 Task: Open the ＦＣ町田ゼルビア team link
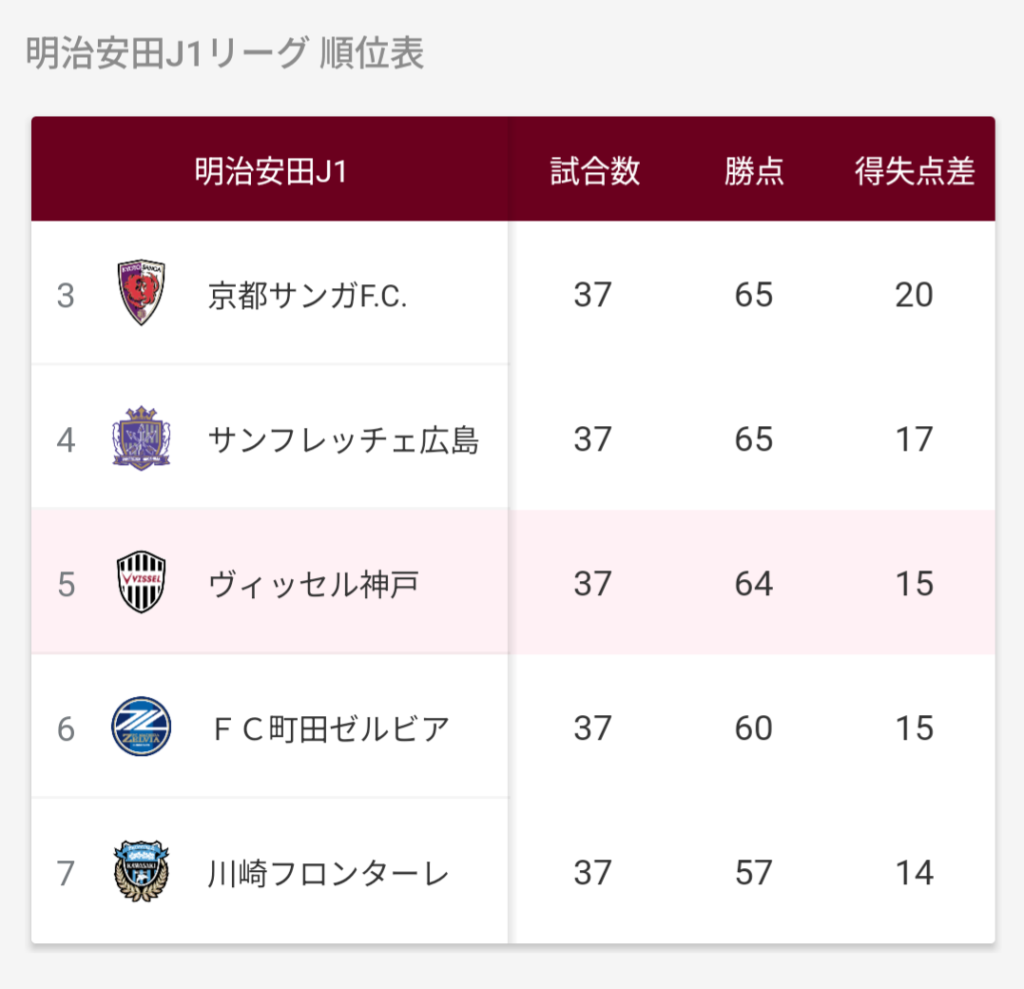click(x=329, y=728)
